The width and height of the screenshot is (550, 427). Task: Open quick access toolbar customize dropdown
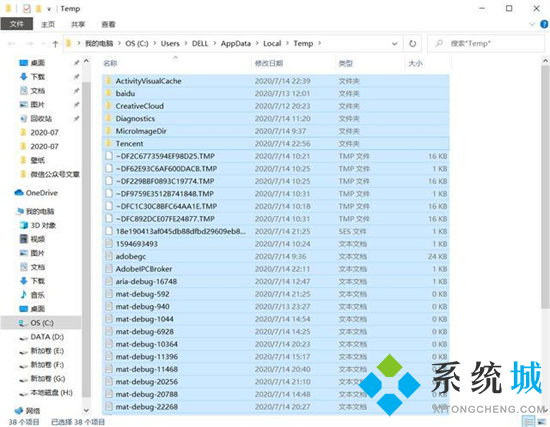[x=49, y=9]
